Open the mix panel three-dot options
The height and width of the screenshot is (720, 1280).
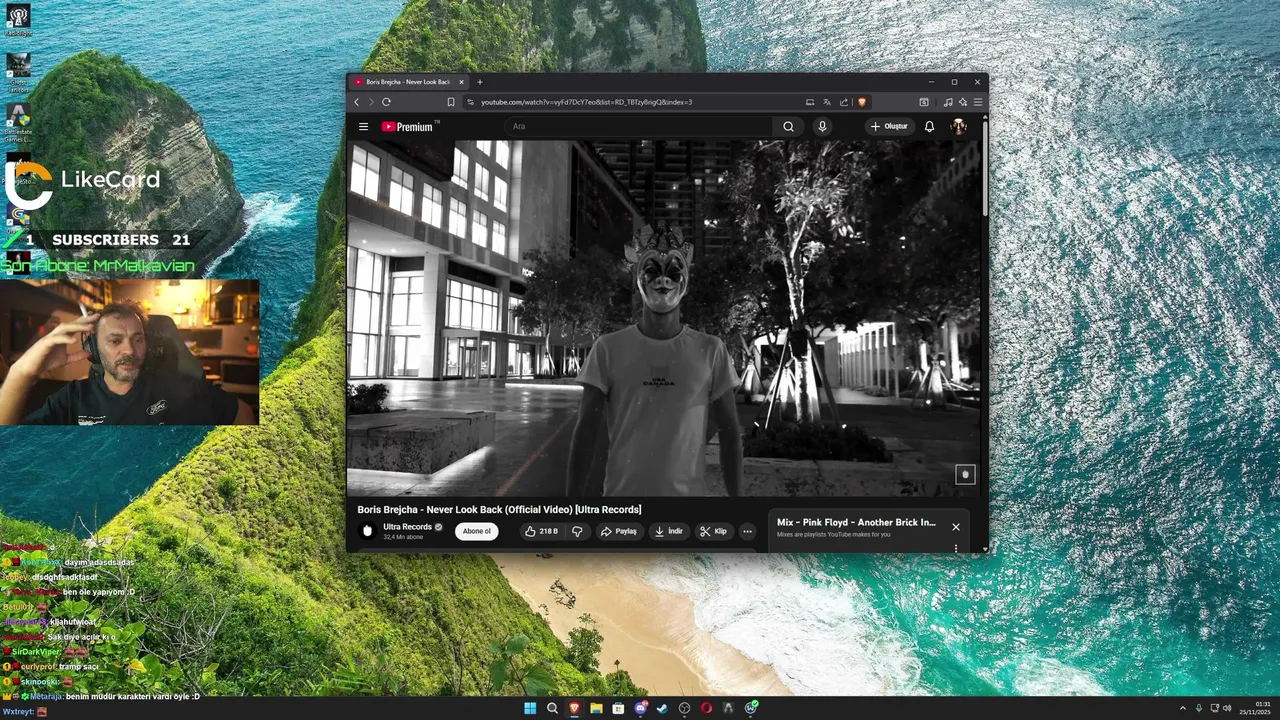[x=956, y=547]
